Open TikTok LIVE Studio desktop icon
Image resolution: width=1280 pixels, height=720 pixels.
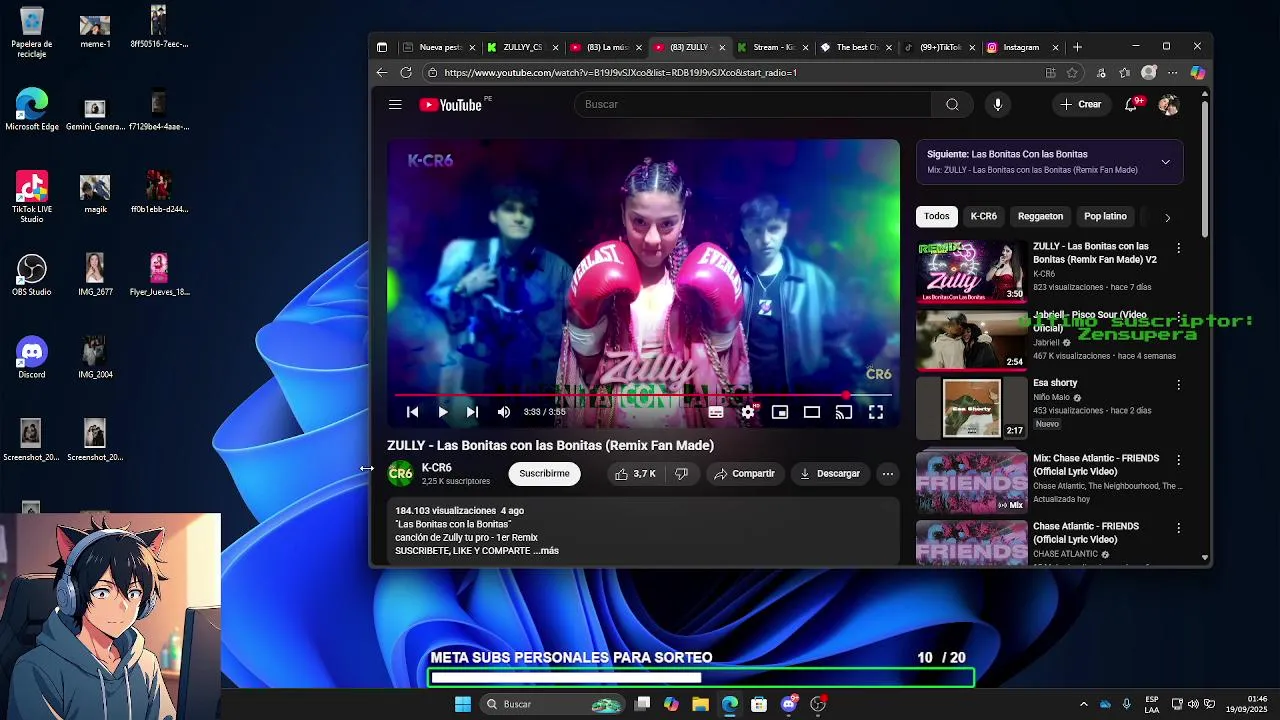31,197
